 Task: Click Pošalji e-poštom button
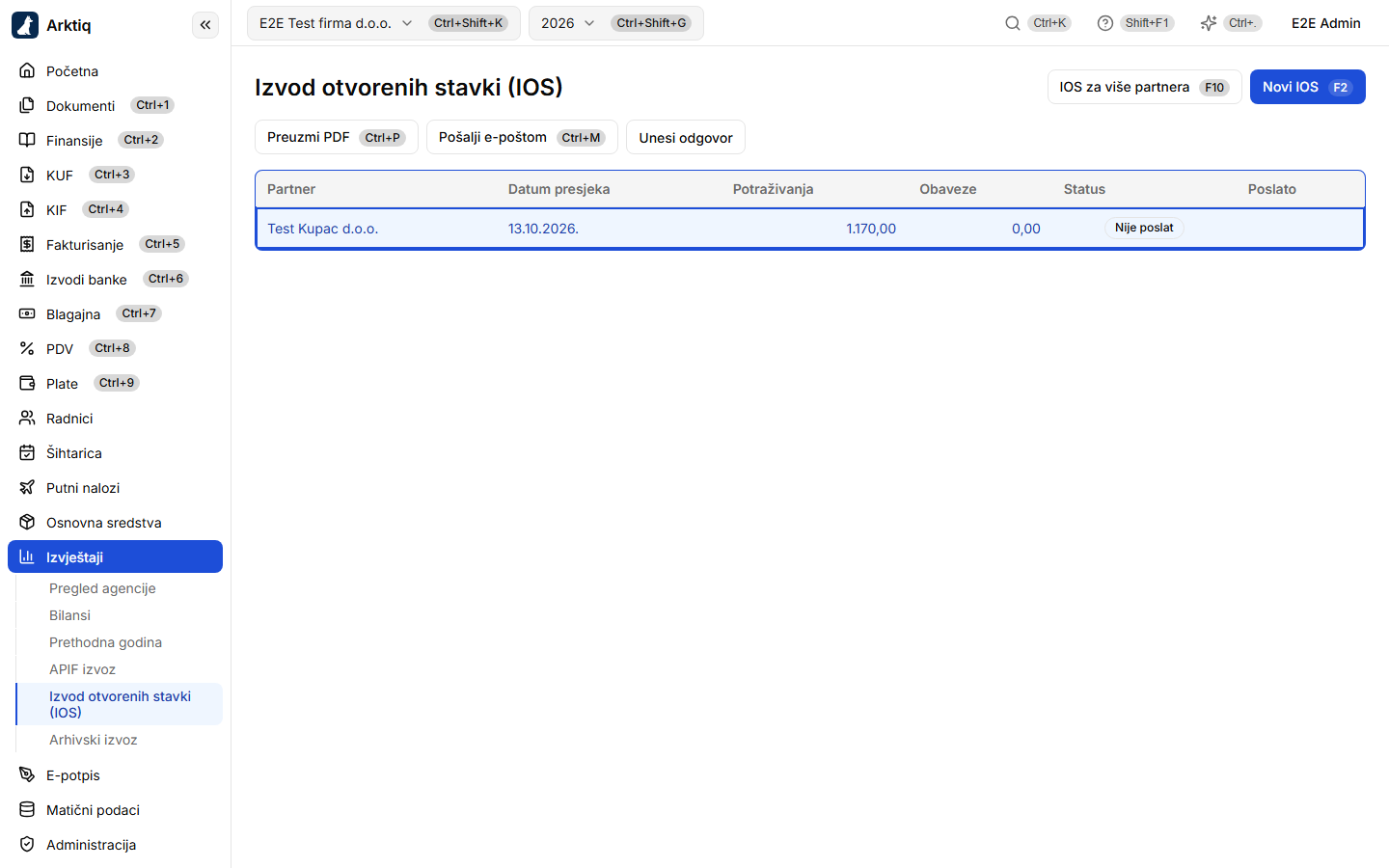point(522,137)
